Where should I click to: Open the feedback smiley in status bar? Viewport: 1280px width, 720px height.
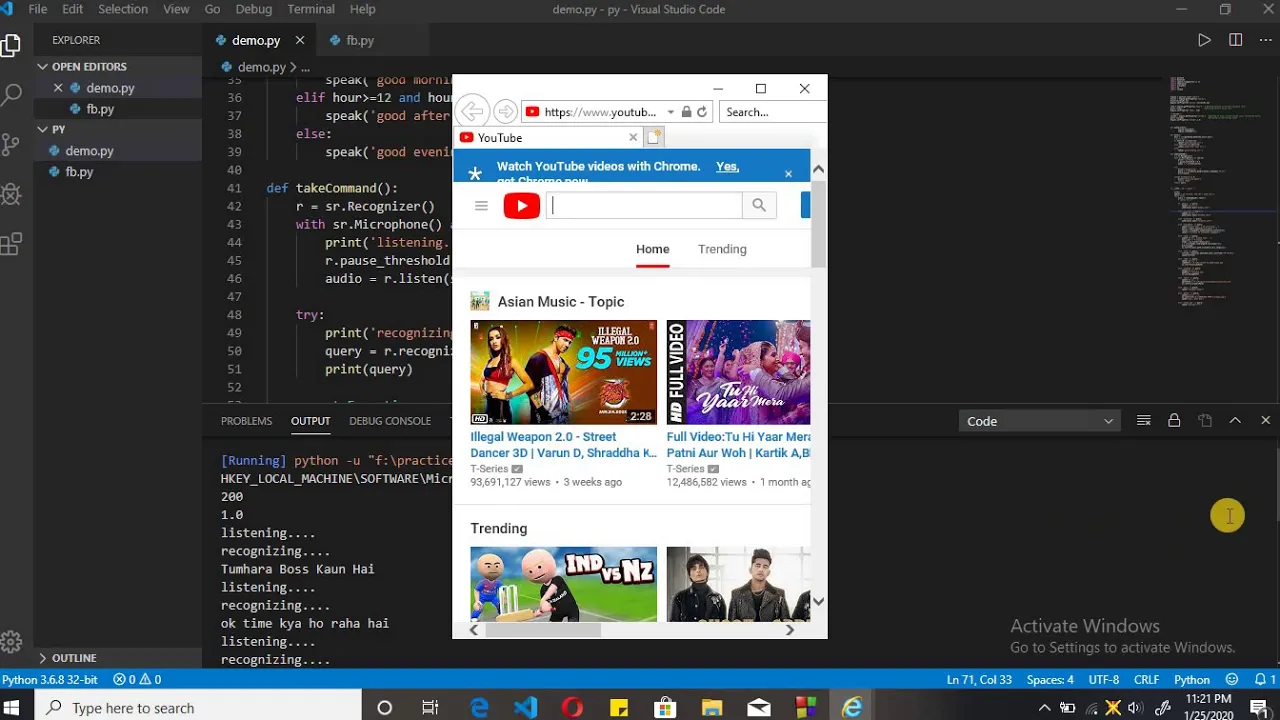[1232, 679]
